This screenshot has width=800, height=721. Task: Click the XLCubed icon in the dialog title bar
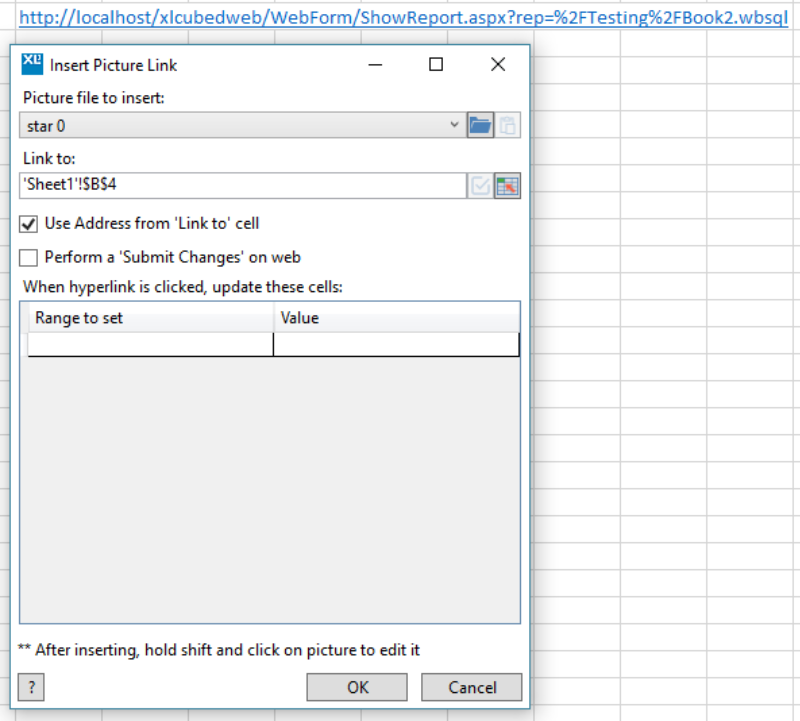click(30, 64)
